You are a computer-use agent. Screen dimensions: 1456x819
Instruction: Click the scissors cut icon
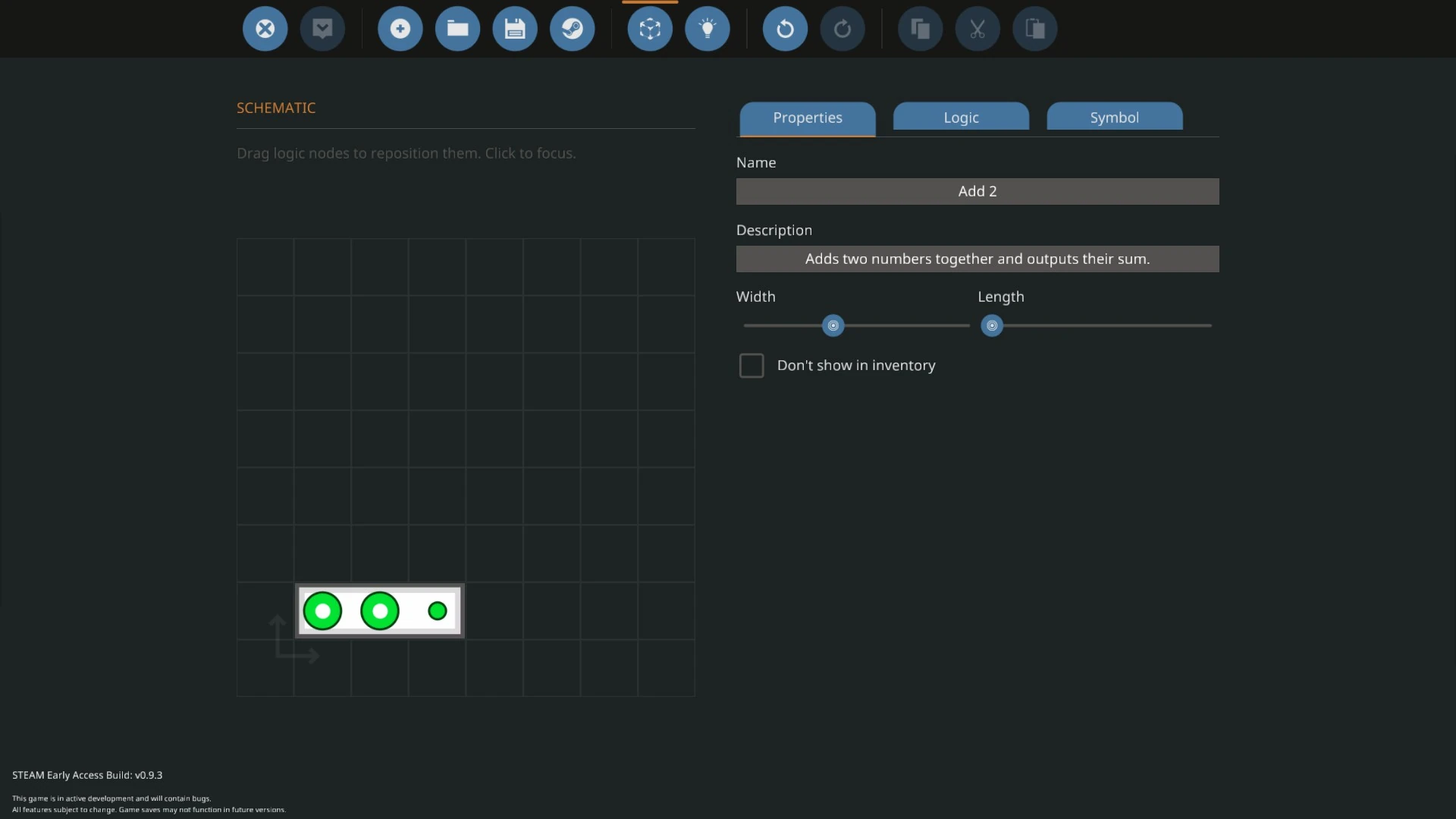pos(977,29)
